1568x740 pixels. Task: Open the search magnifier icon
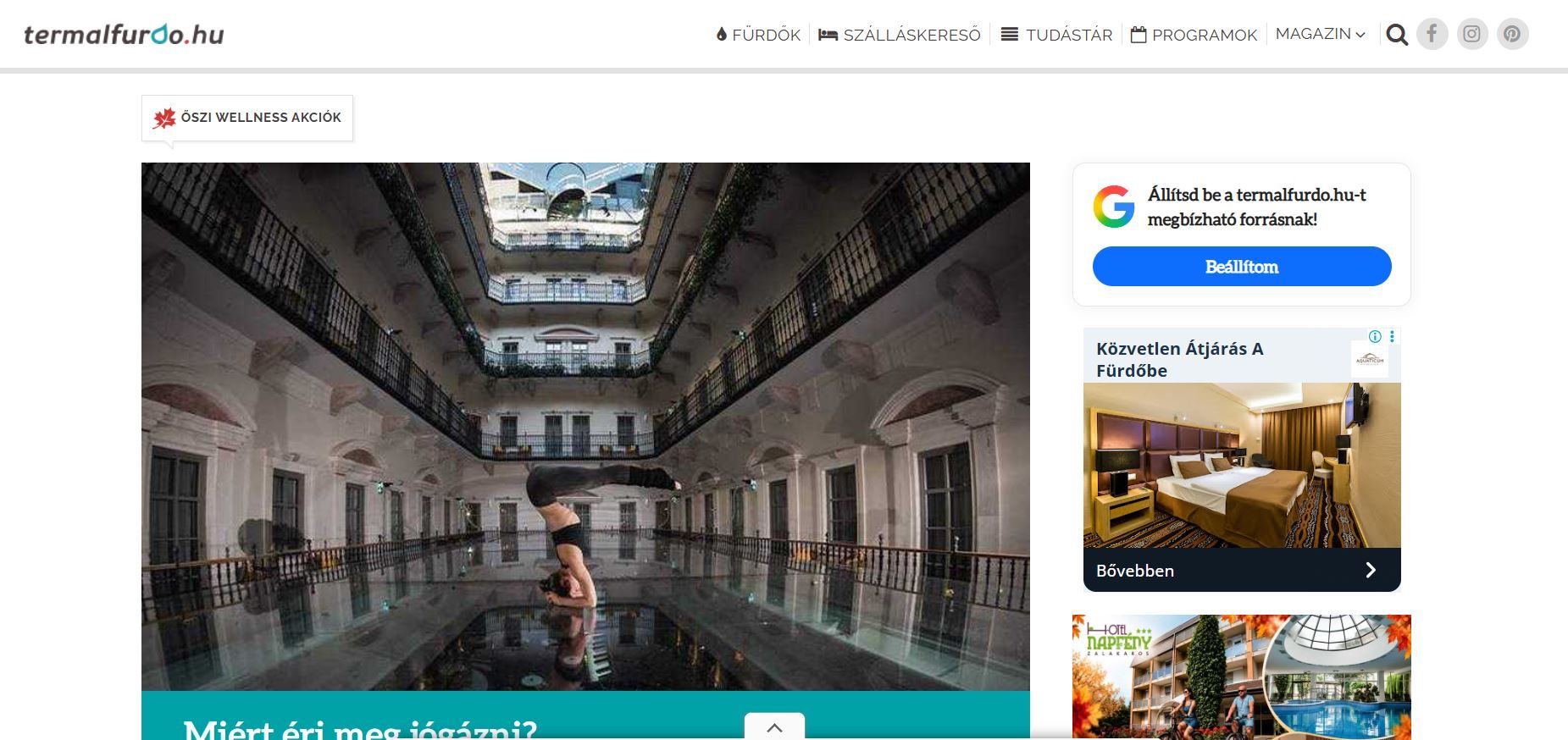[x=1397, y=35]
